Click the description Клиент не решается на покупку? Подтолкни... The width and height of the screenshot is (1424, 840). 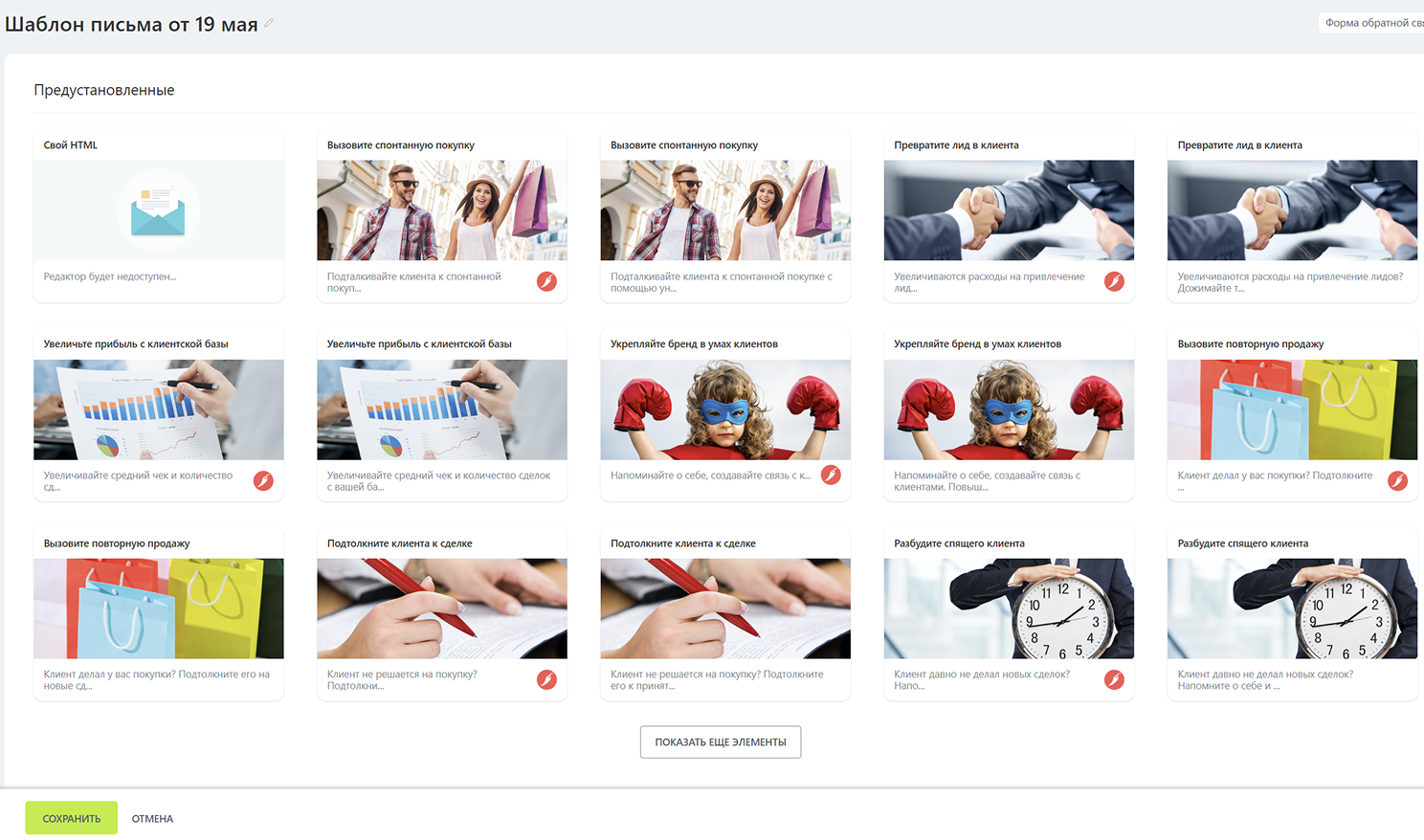402,680
